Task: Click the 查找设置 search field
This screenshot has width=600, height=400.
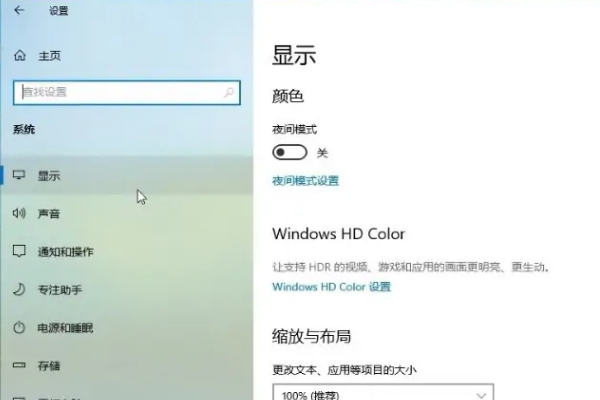Action: click(x=127, y=92)
